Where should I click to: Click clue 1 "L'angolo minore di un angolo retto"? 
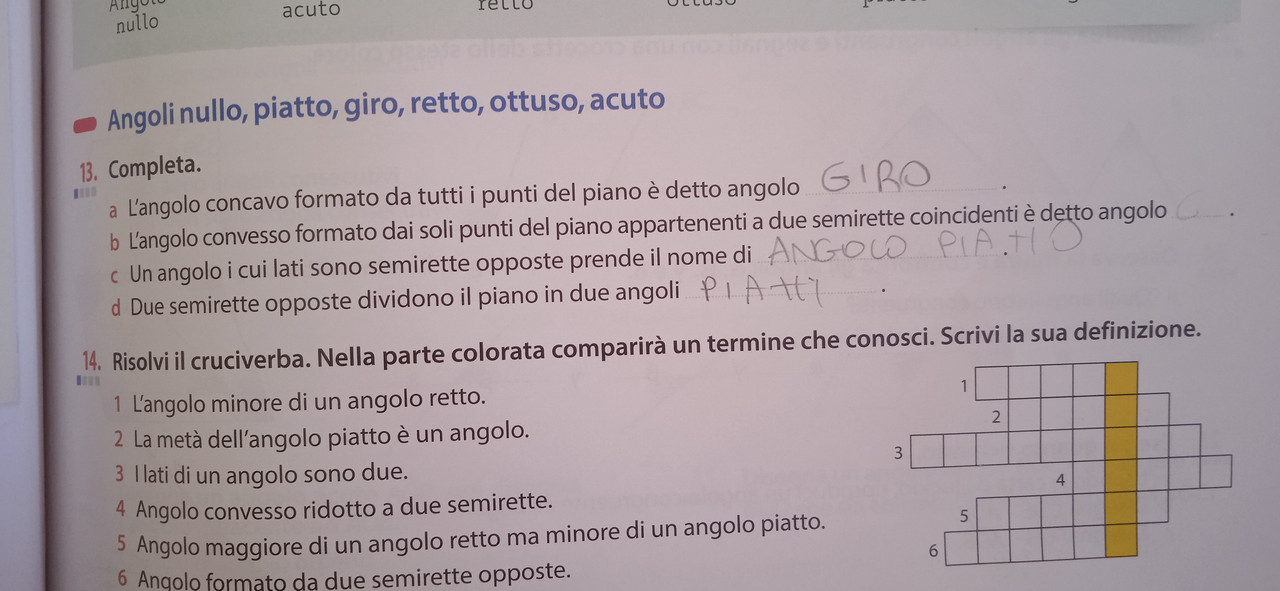point(301,400)
